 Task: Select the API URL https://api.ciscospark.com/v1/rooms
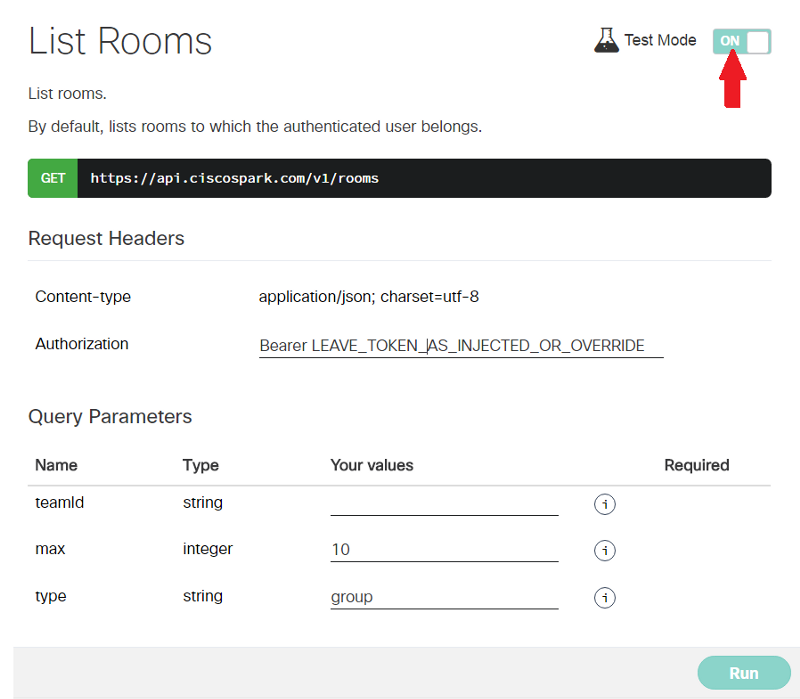(235, 178)
